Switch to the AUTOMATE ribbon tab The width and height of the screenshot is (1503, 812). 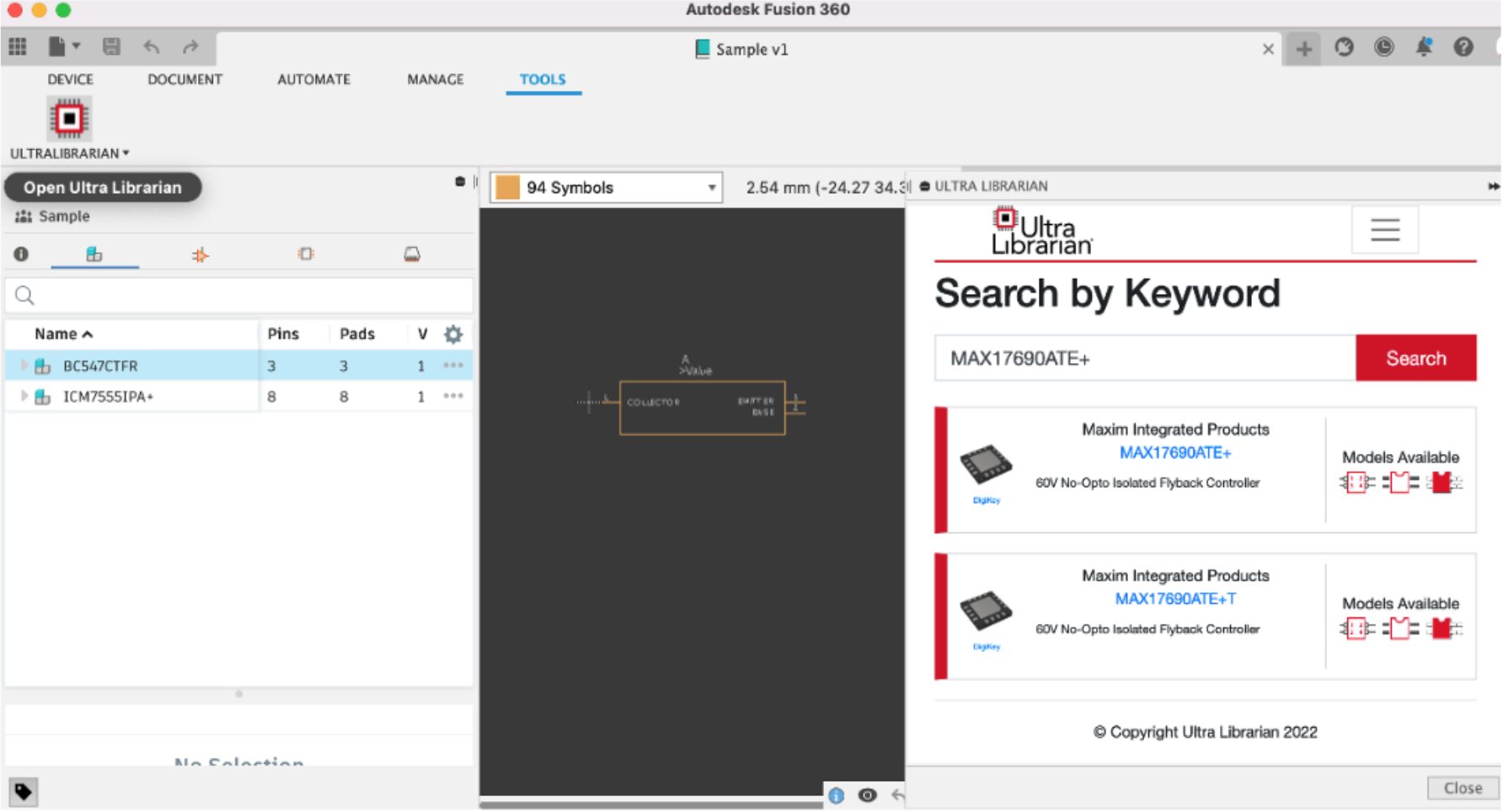click(313, 79)
